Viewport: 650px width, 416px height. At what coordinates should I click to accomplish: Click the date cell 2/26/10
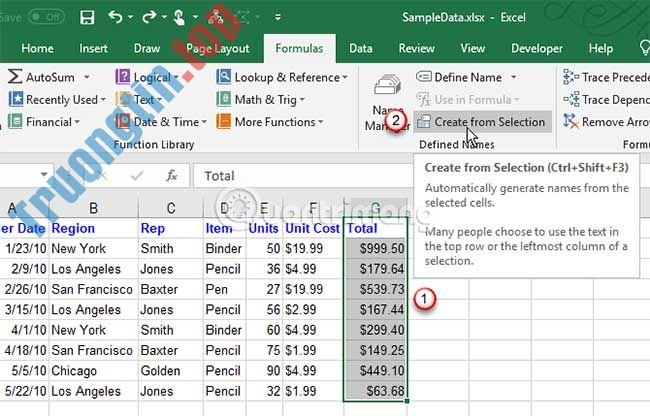25,289
